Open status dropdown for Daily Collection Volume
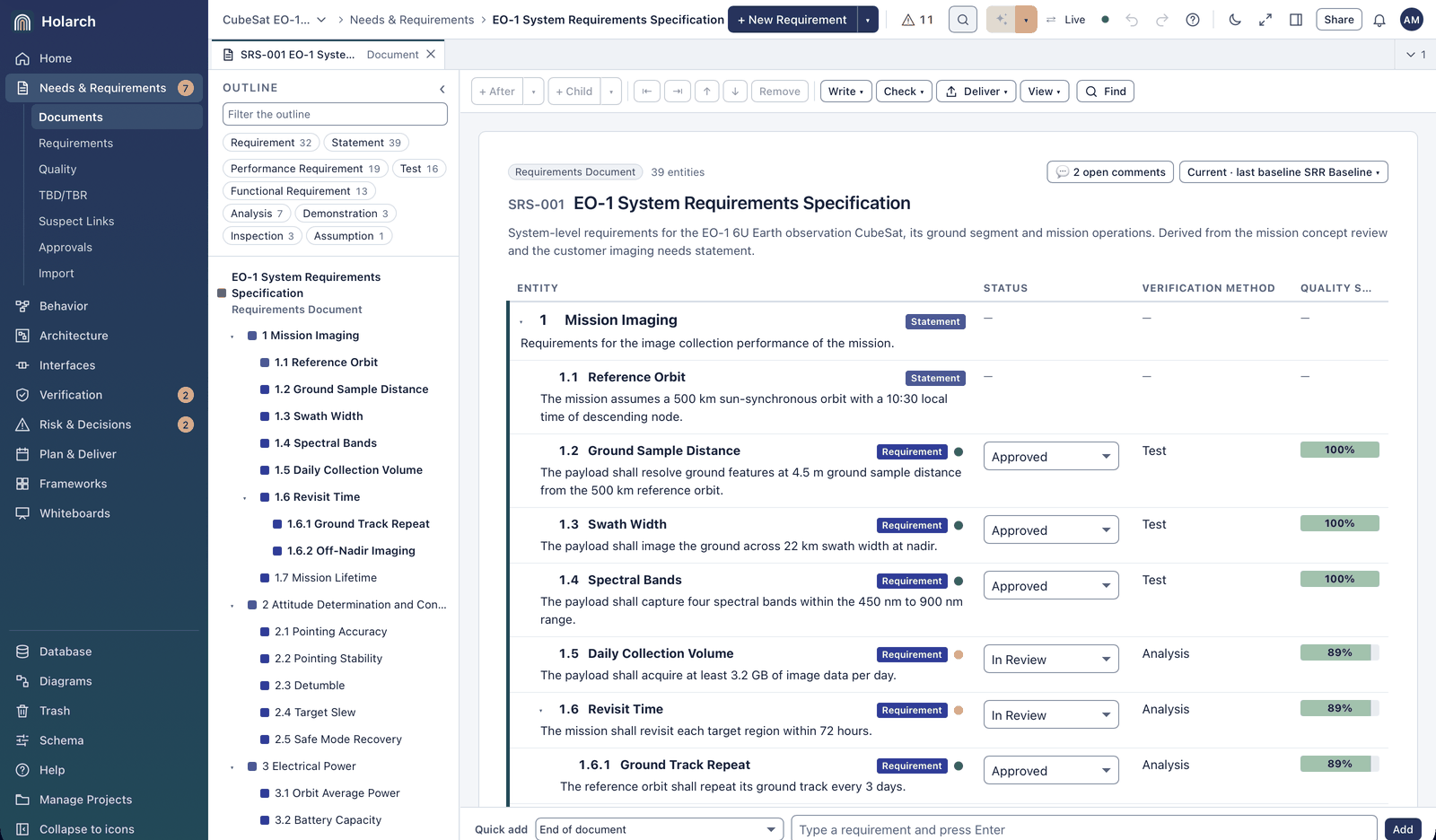Image resolution: width=1436 pixels, height=840 pixels. (1051, 660)
